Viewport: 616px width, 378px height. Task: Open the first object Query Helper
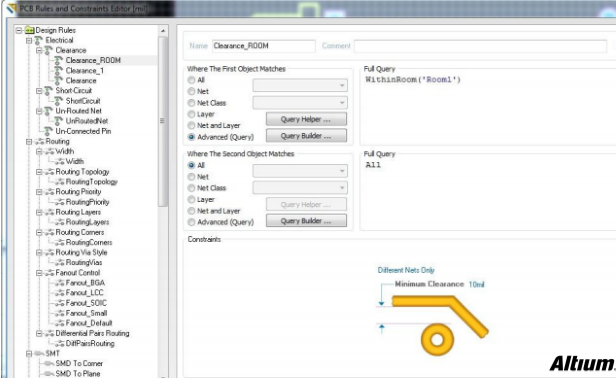point(306,119)
